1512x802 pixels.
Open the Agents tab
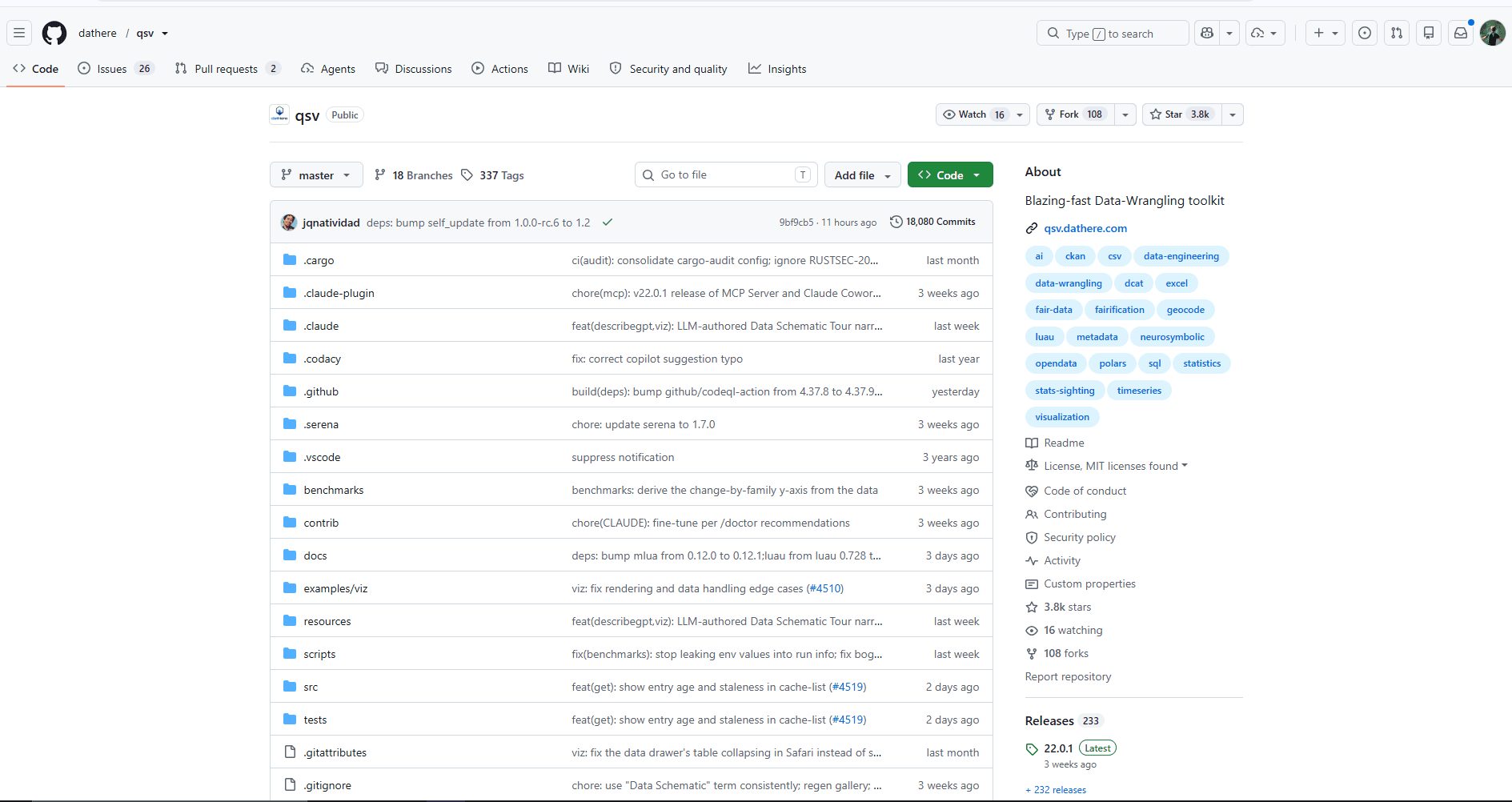(x=328, y=69)
